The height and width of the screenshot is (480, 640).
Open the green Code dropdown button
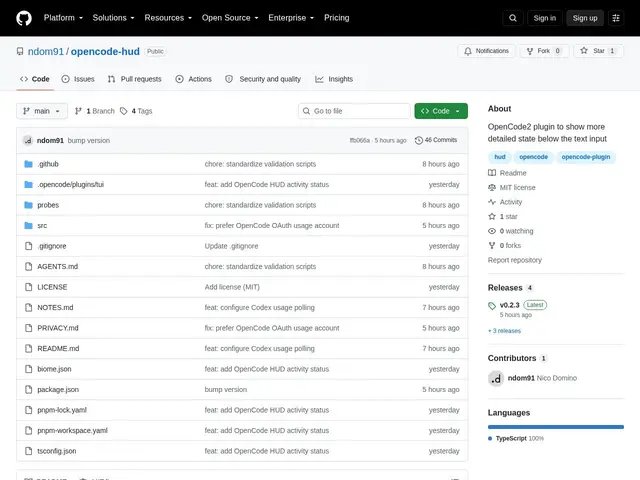[441, 111]
